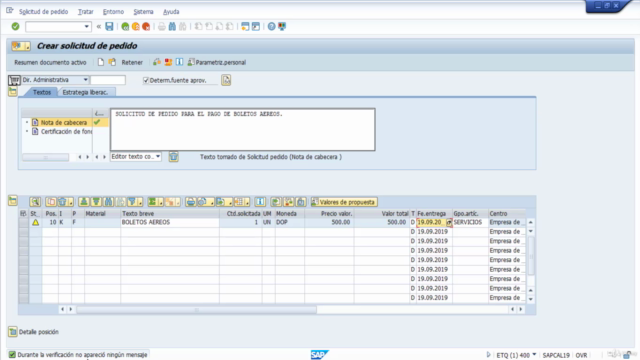Click the print icon in the item toolbar

click(x=191, y=202)
